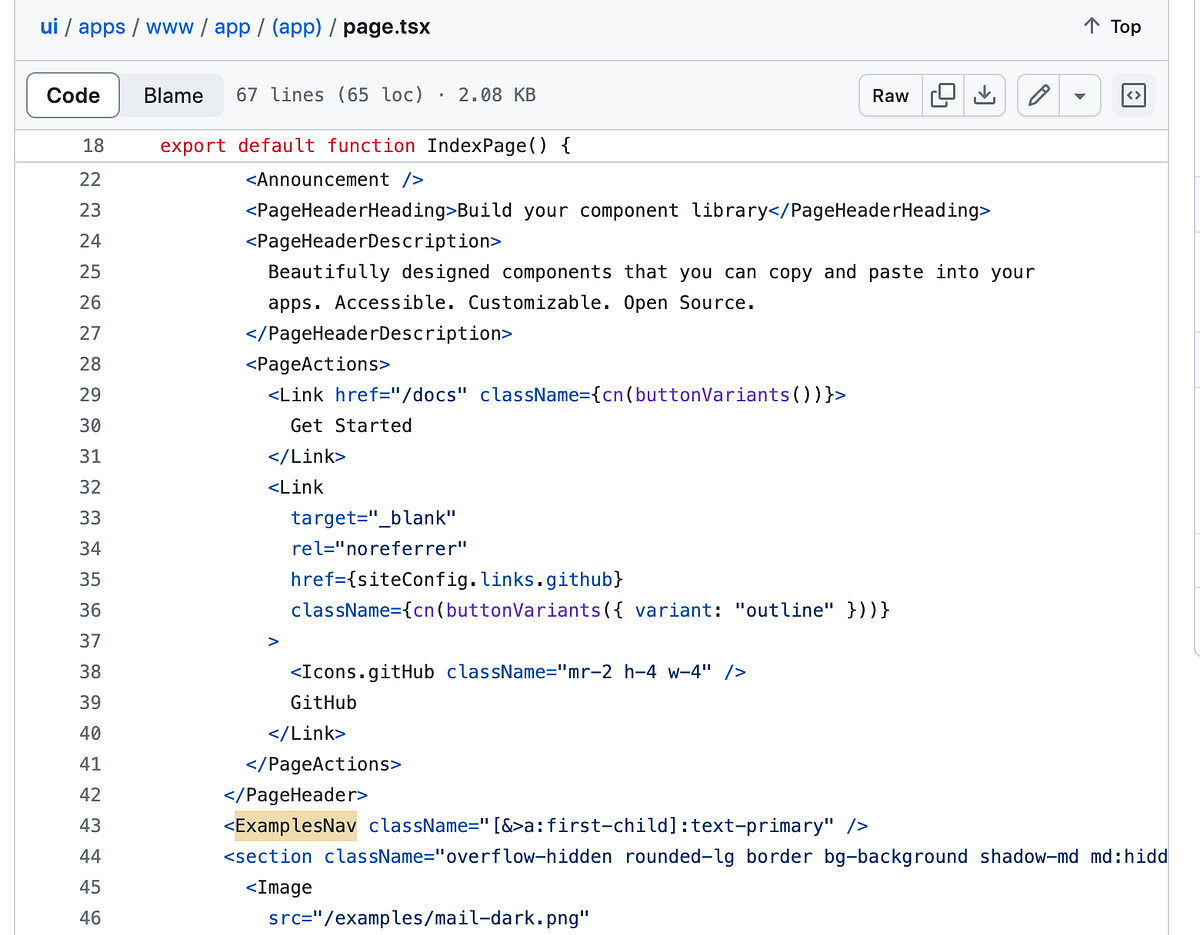Viewport: 1200px width, 935px height.
Task: Jump back to top with the arrow
Action: [1111, 27]
